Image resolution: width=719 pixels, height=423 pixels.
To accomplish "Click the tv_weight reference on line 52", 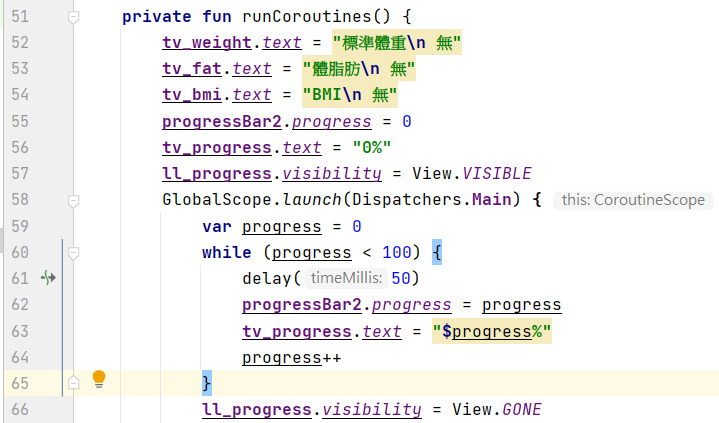I will click(207, 43).
